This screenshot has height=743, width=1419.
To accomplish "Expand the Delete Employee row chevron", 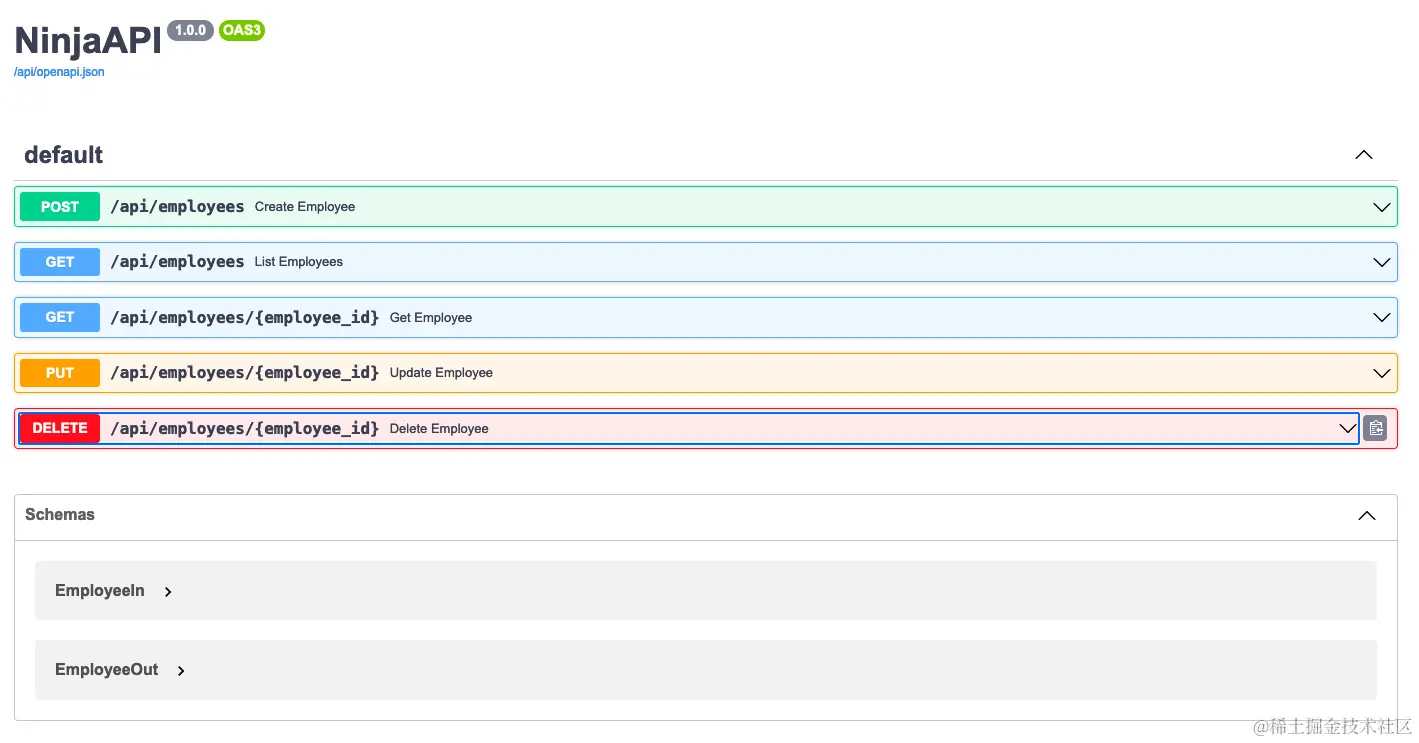I will coord(1347,428).
